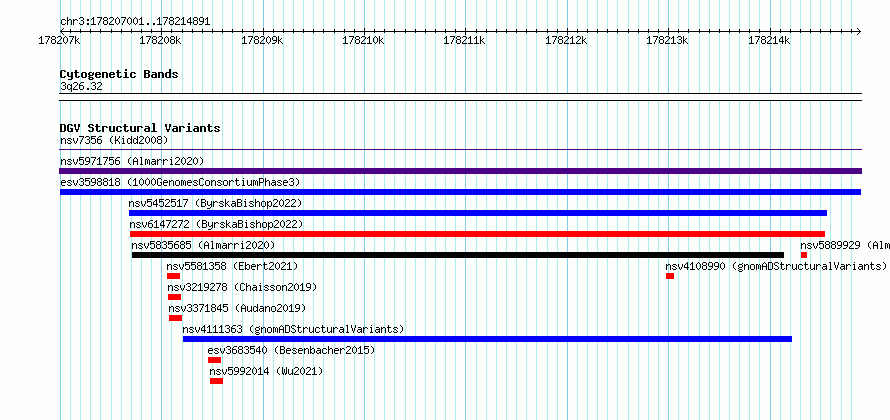Click the blue esv3598818 variant bar
Image resolution: width=890 pixels, height=420 pixels.
460,192
